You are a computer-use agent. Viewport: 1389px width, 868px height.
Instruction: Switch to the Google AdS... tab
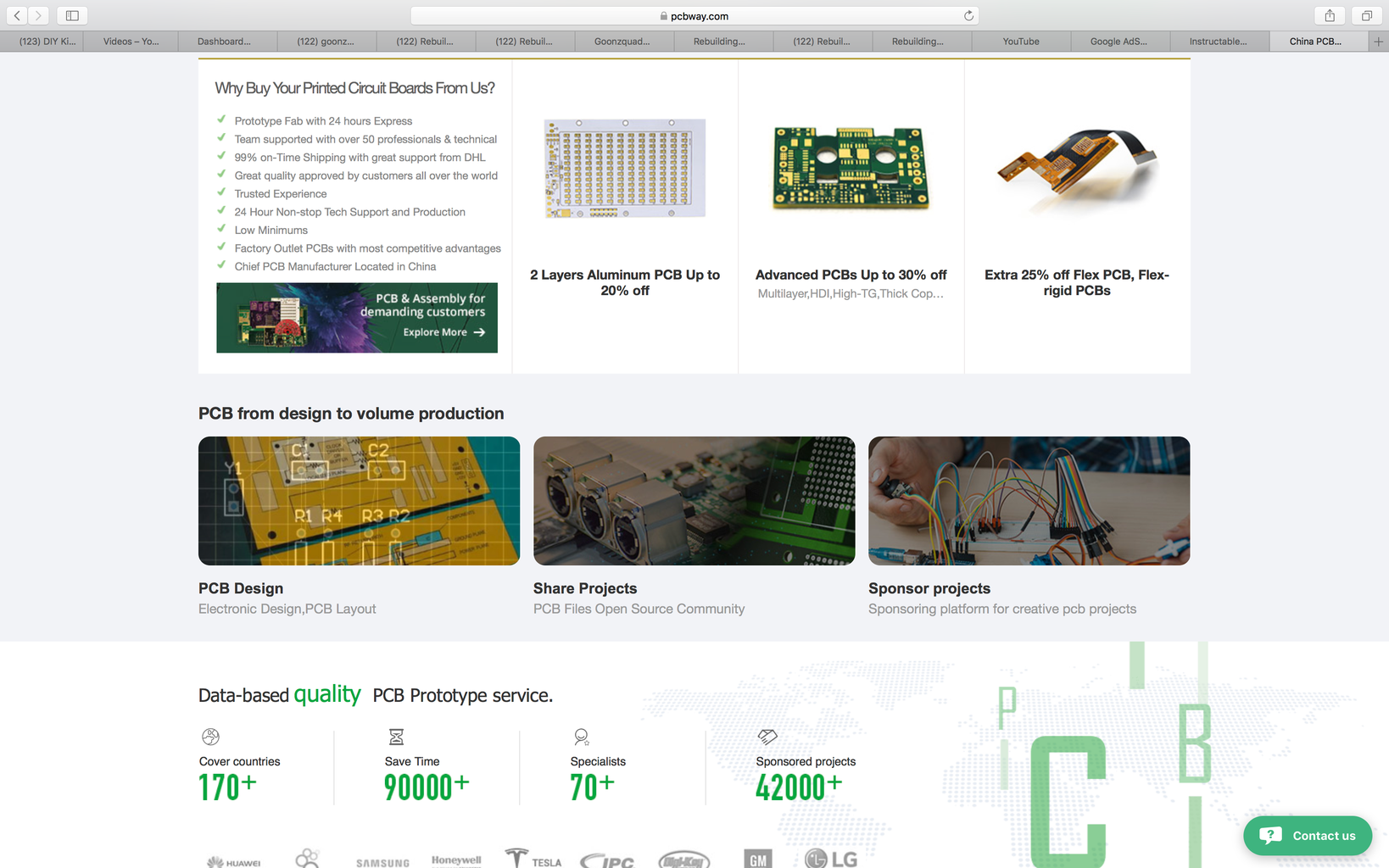pyautogui.click(x=1119, y=41)
